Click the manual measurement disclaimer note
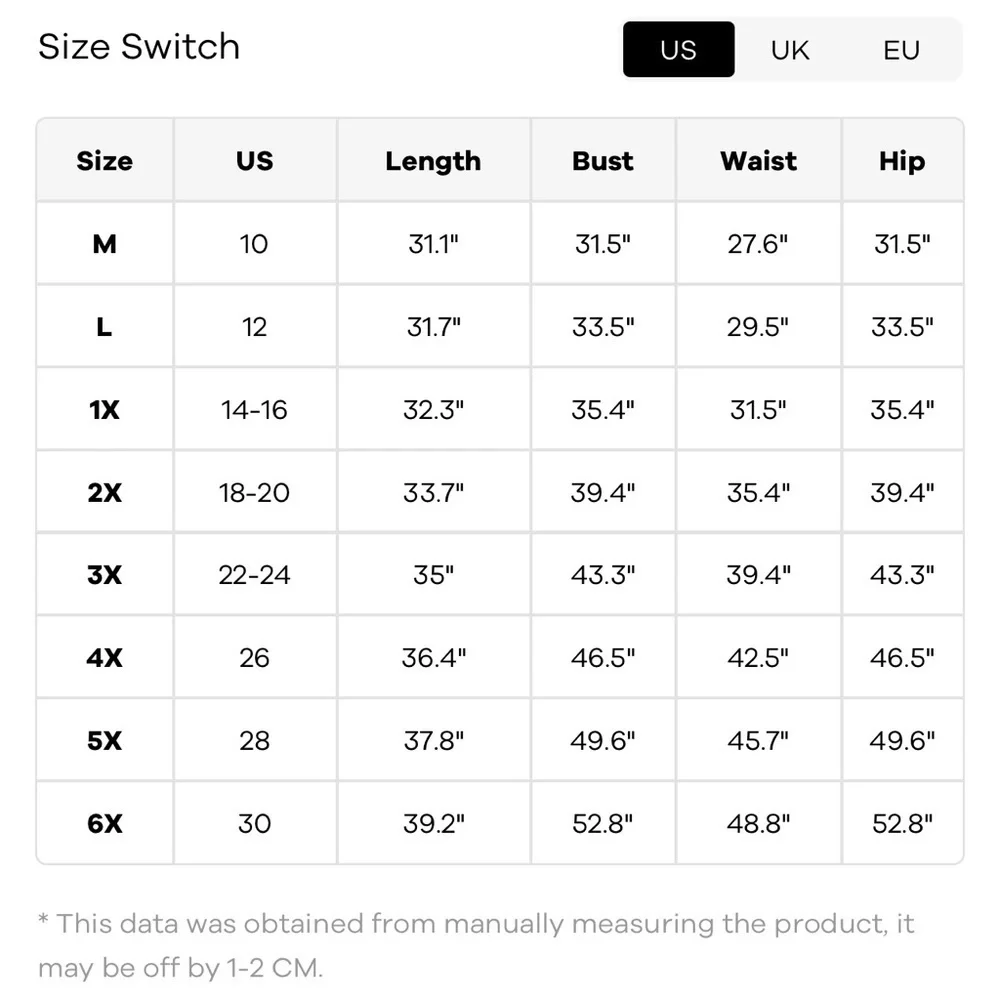The height and width of the screenshot is (1000, 1000). pos(476,945)
